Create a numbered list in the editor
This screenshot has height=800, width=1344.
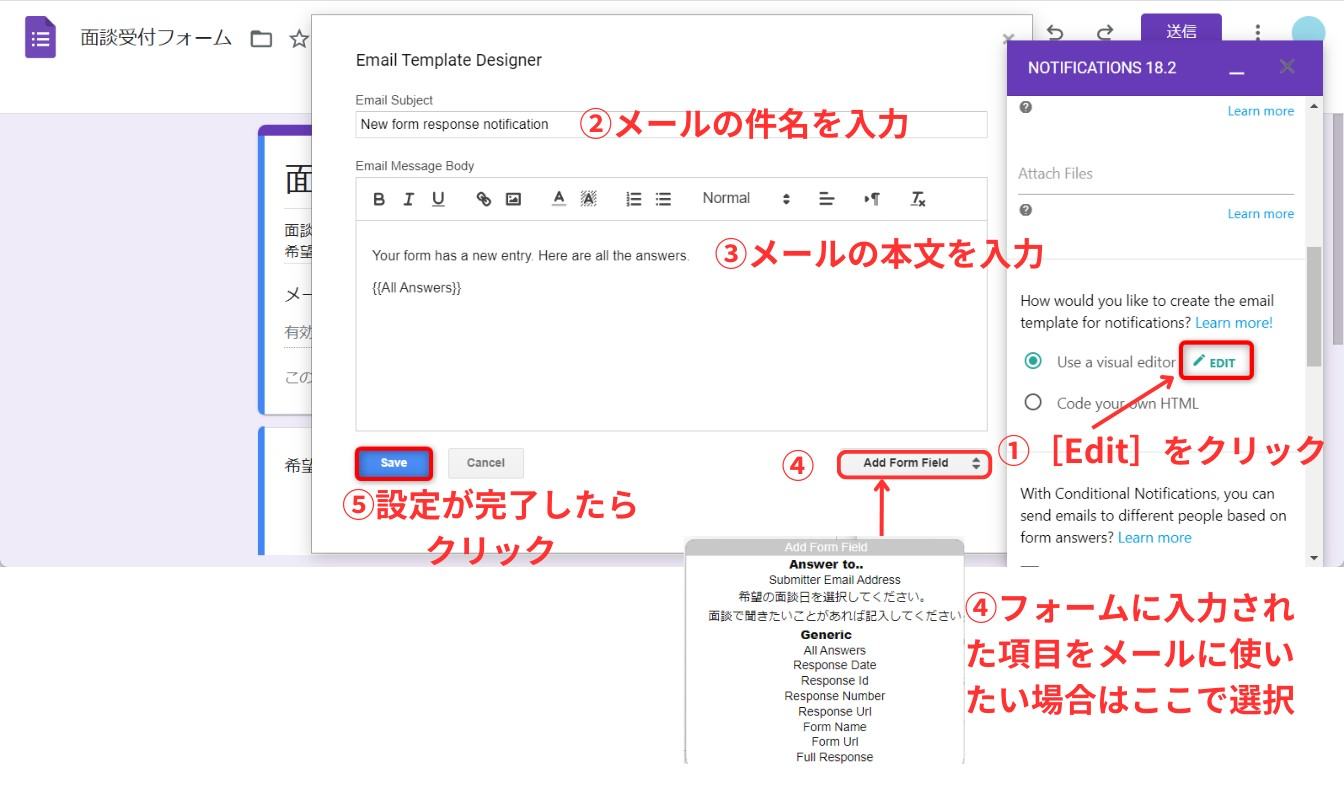[633, 199]
